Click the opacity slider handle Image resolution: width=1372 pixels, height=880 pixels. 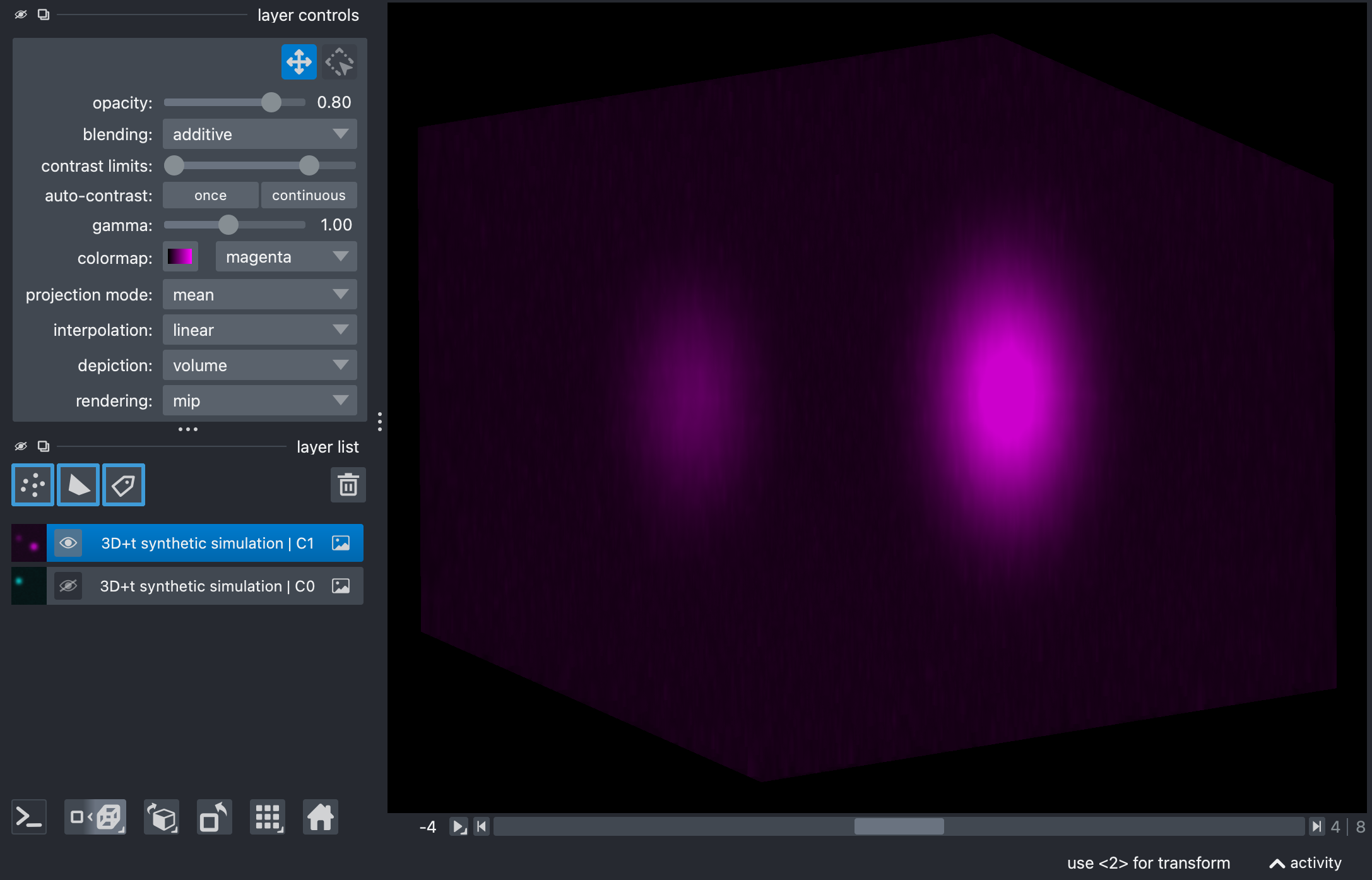point(271,102)
